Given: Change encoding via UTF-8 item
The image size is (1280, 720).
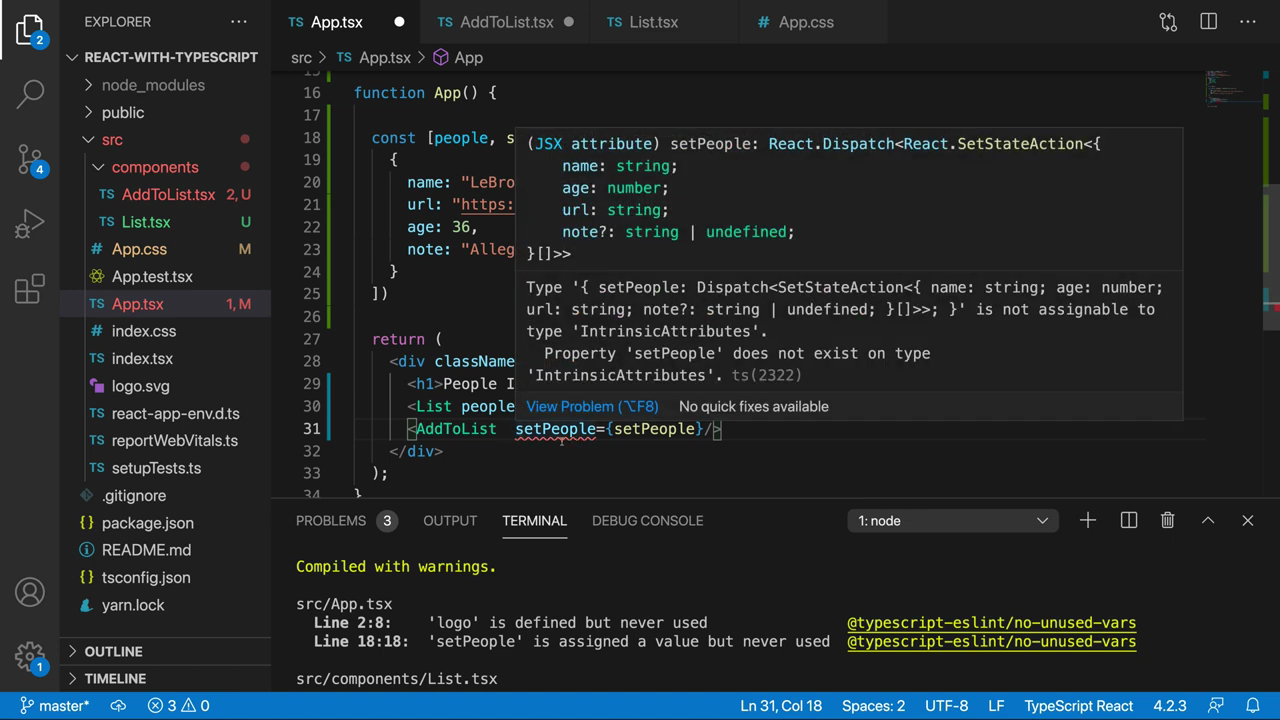Looking at the screenshot, I should (946, 705).
